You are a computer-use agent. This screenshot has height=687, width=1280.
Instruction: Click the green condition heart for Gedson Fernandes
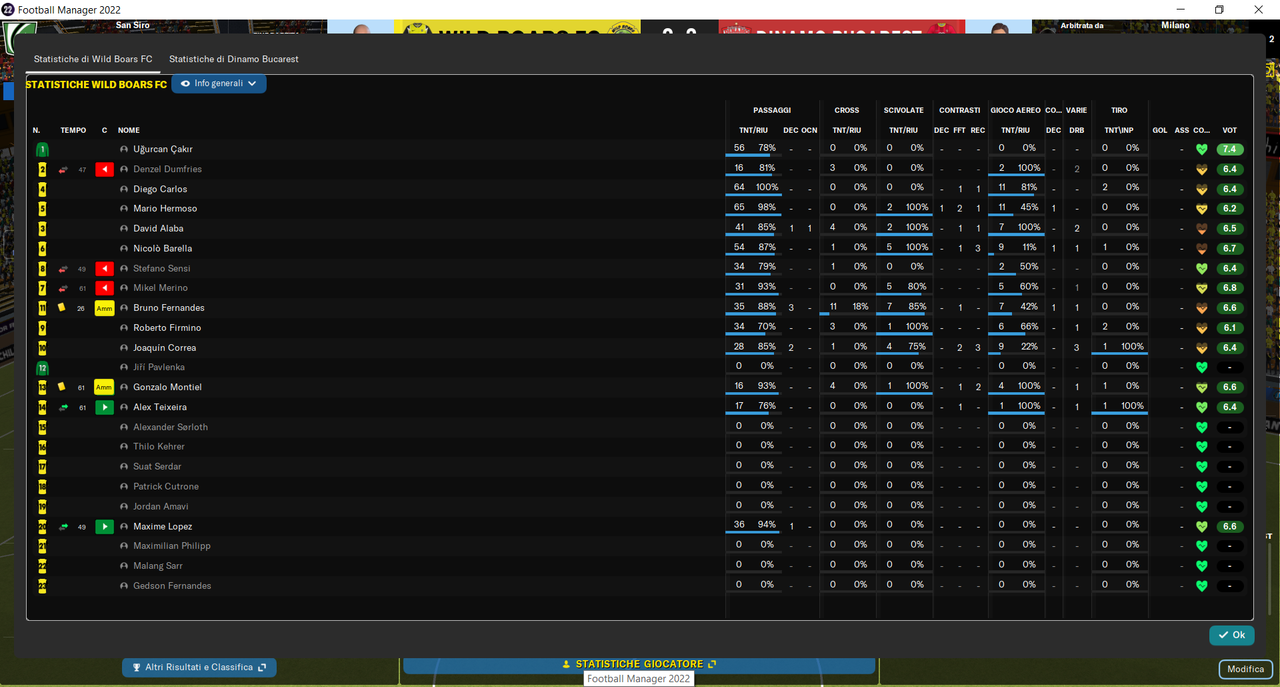click(x=1202, y=586)
